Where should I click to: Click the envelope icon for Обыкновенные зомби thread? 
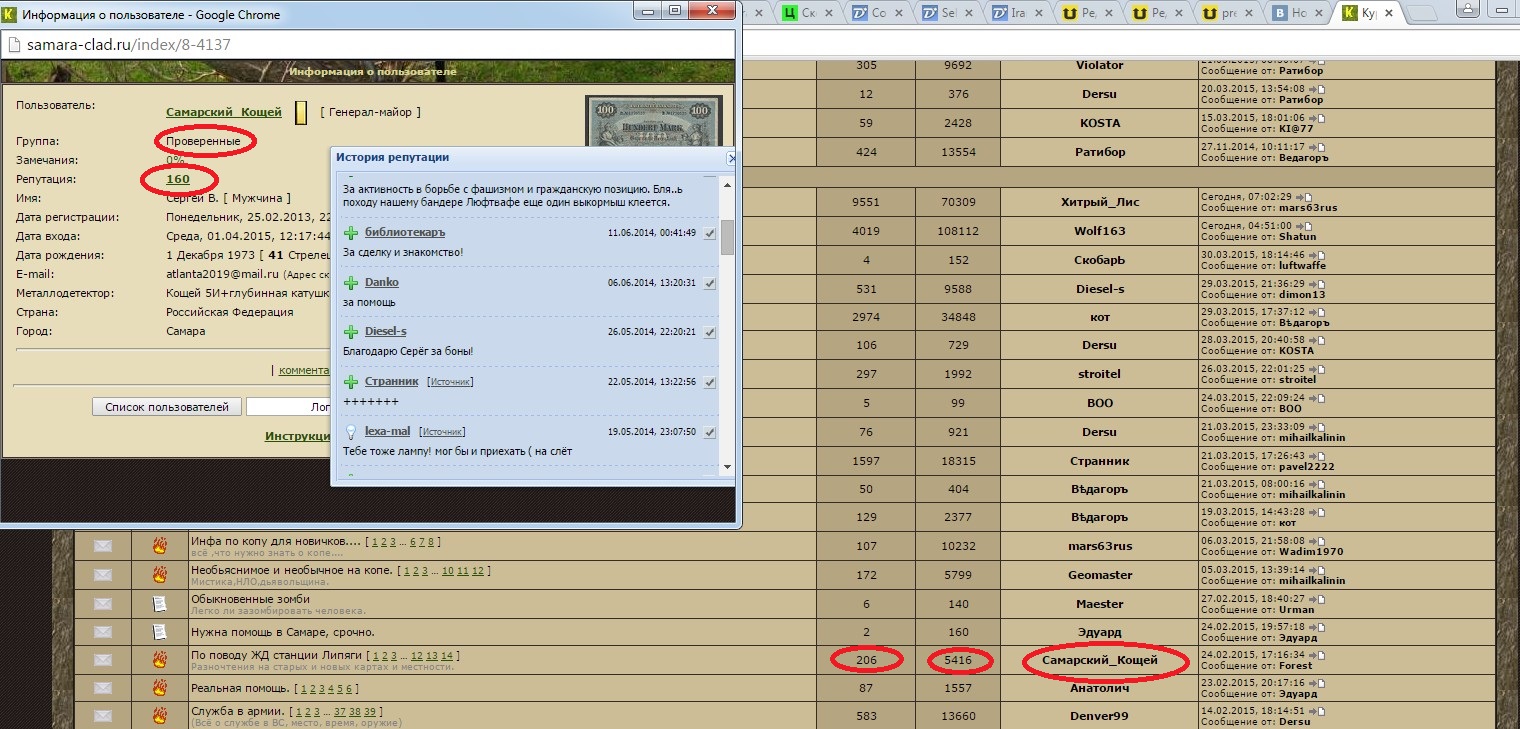(103, 604)
